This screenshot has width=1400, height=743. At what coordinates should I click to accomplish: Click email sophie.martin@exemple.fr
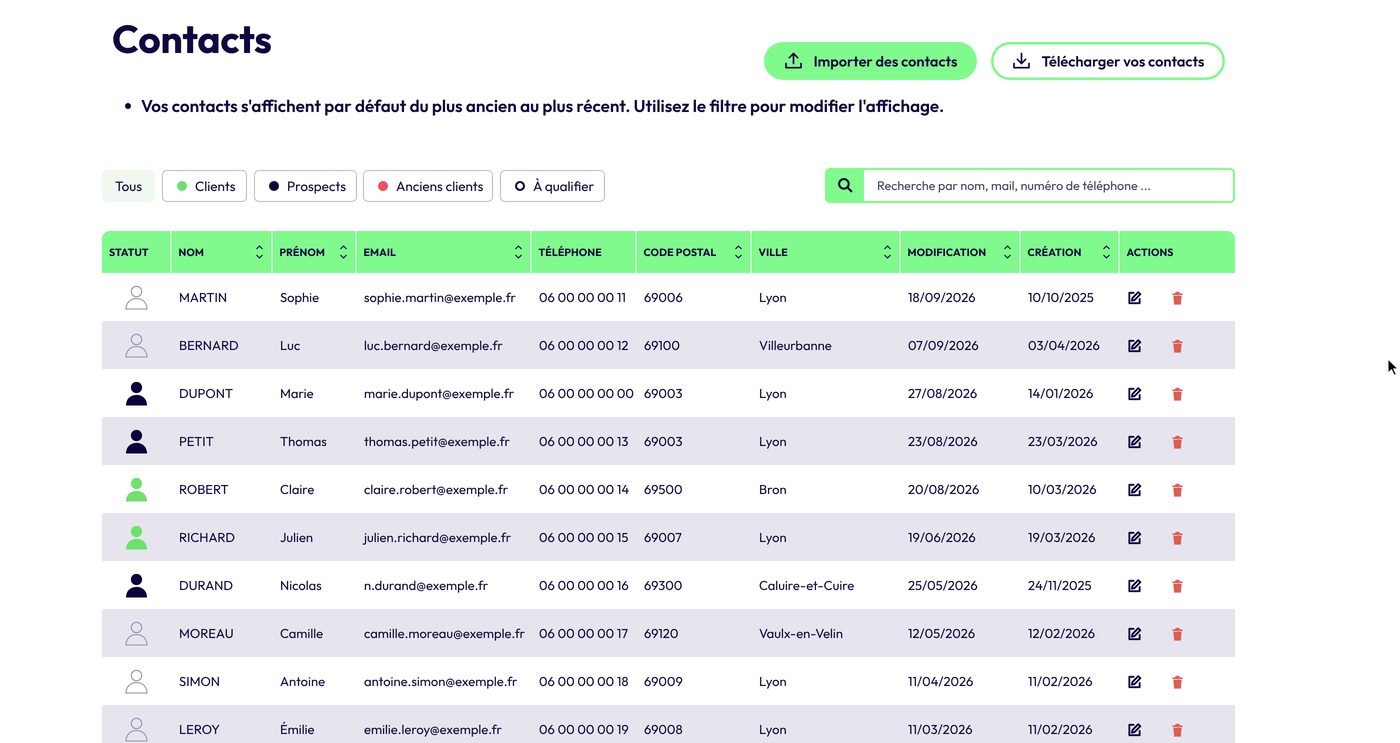[x=439, y=298]
